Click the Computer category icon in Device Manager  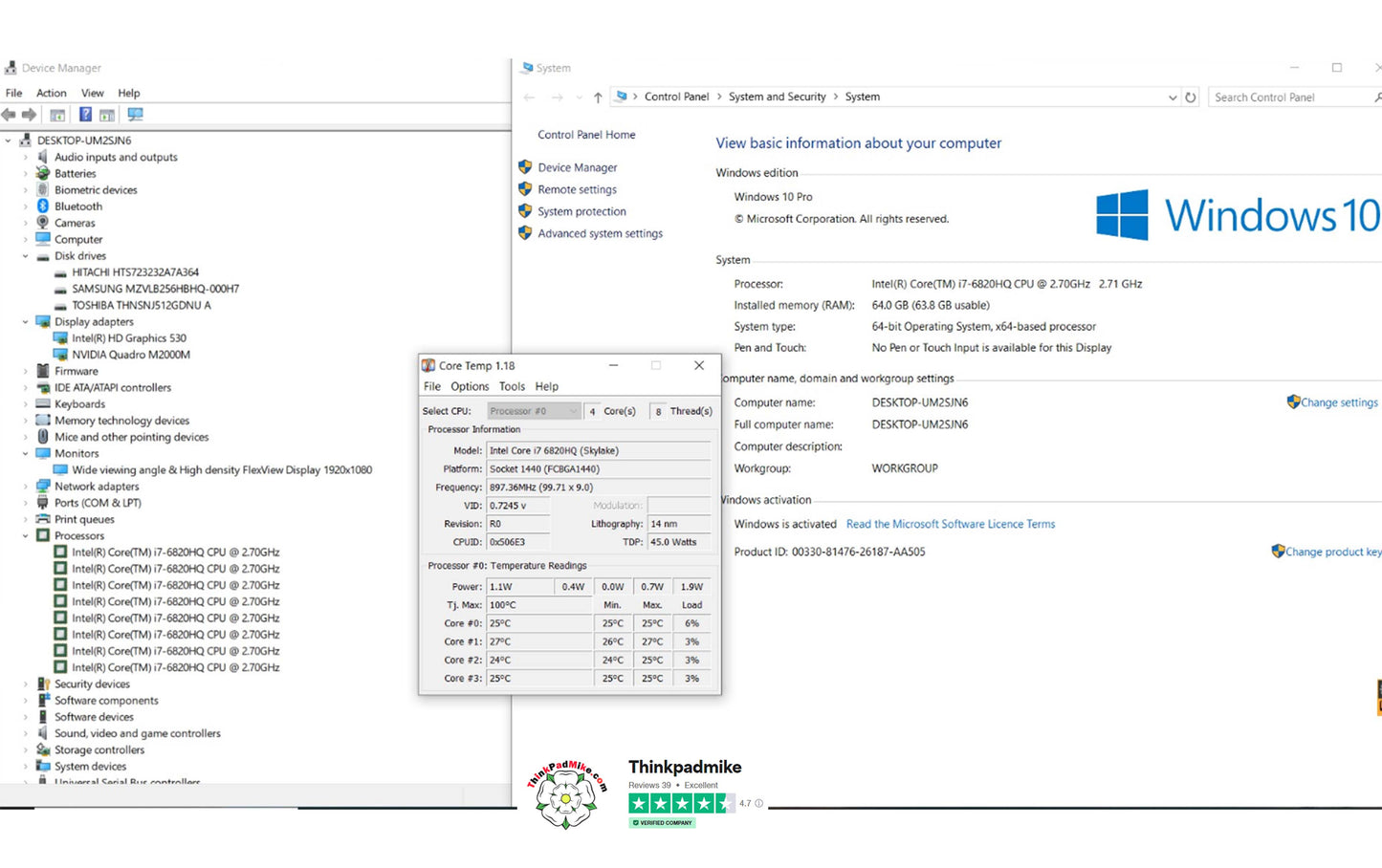click(43, 239)
